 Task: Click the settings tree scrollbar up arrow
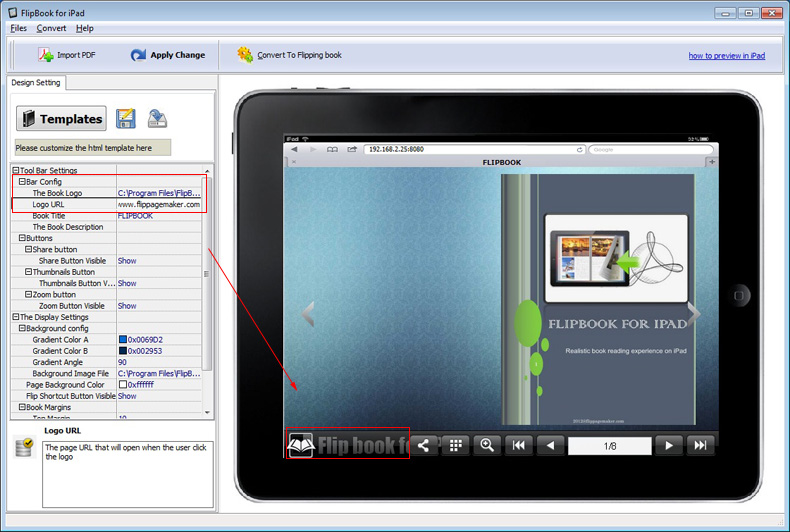[207, 170]
